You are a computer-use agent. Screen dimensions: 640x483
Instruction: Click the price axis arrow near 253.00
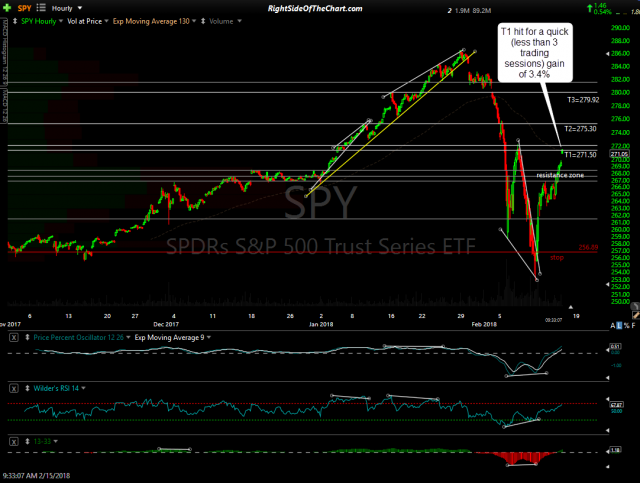pyautogui.click(x=607, y=284)
